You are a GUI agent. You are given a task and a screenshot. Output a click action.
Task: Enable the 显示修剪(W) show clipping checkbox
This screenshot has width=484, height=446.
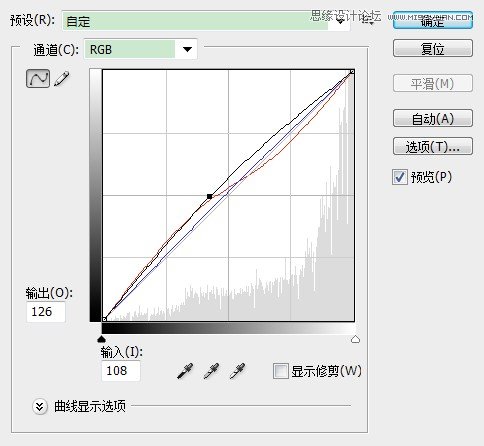[280, 371]
